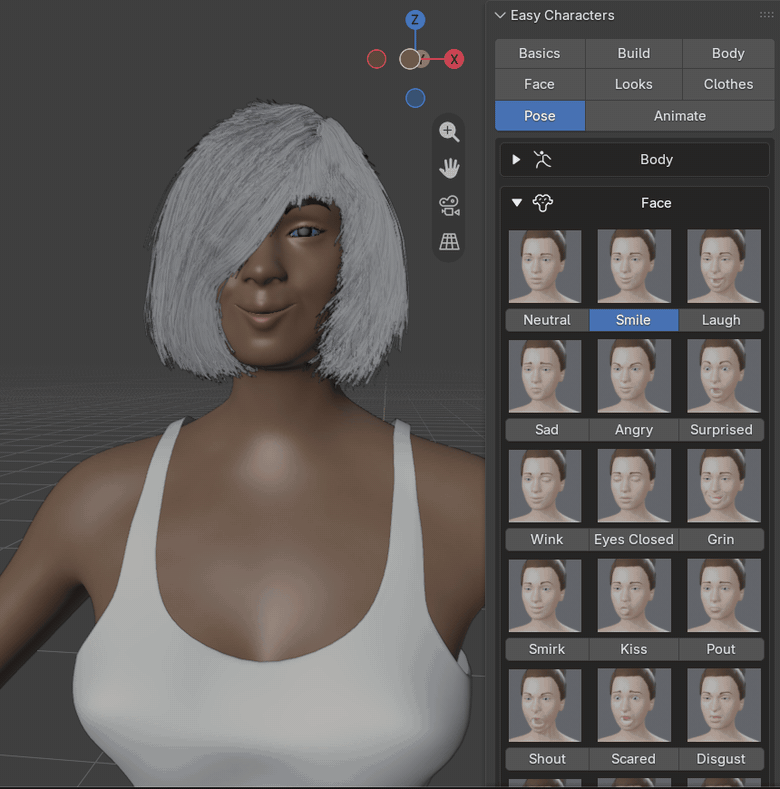Screen dimensions: 780x789
Task: Apply the Laugh expression
Action: (721, 320)
